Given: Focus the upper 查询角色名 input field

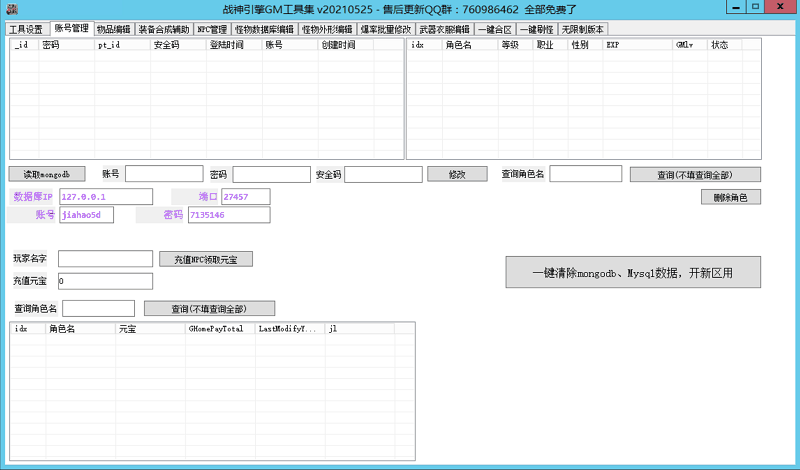Looking at the screenshot, I should 586,174.
